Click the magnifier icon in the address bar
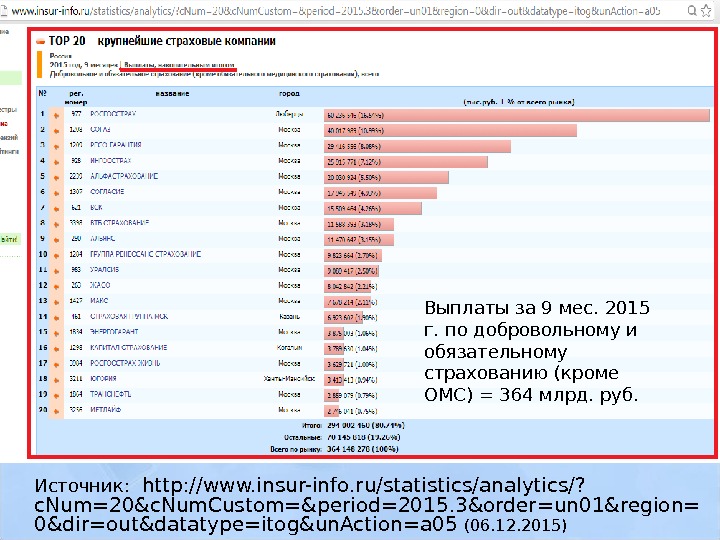Viewport: 720px width, 540px height. click(x=692, y=11)
